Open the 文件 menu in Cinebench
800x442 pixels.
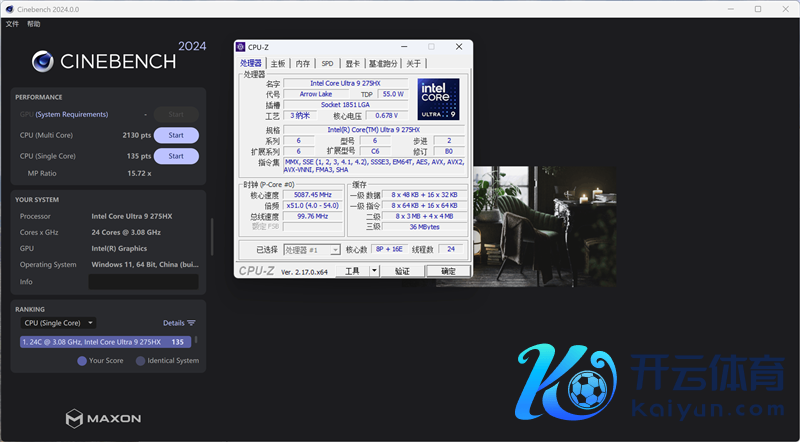pos(12,23)
